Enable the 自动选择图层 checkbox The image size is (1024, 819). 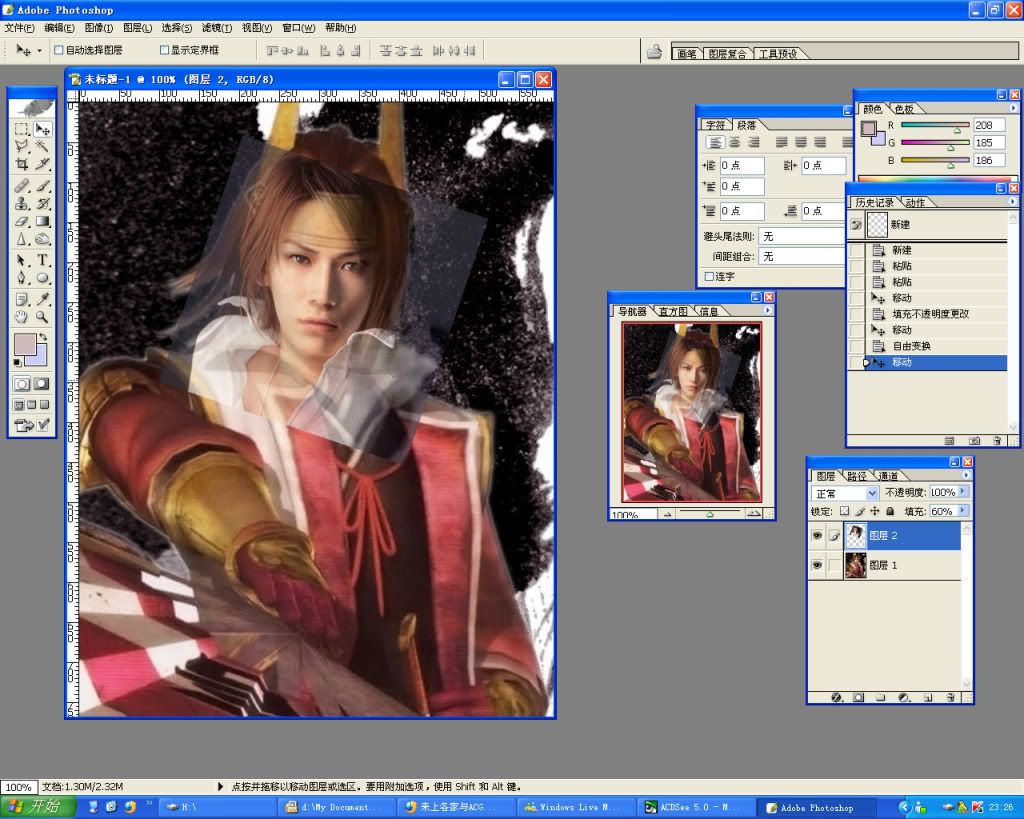tap(59, 50)
